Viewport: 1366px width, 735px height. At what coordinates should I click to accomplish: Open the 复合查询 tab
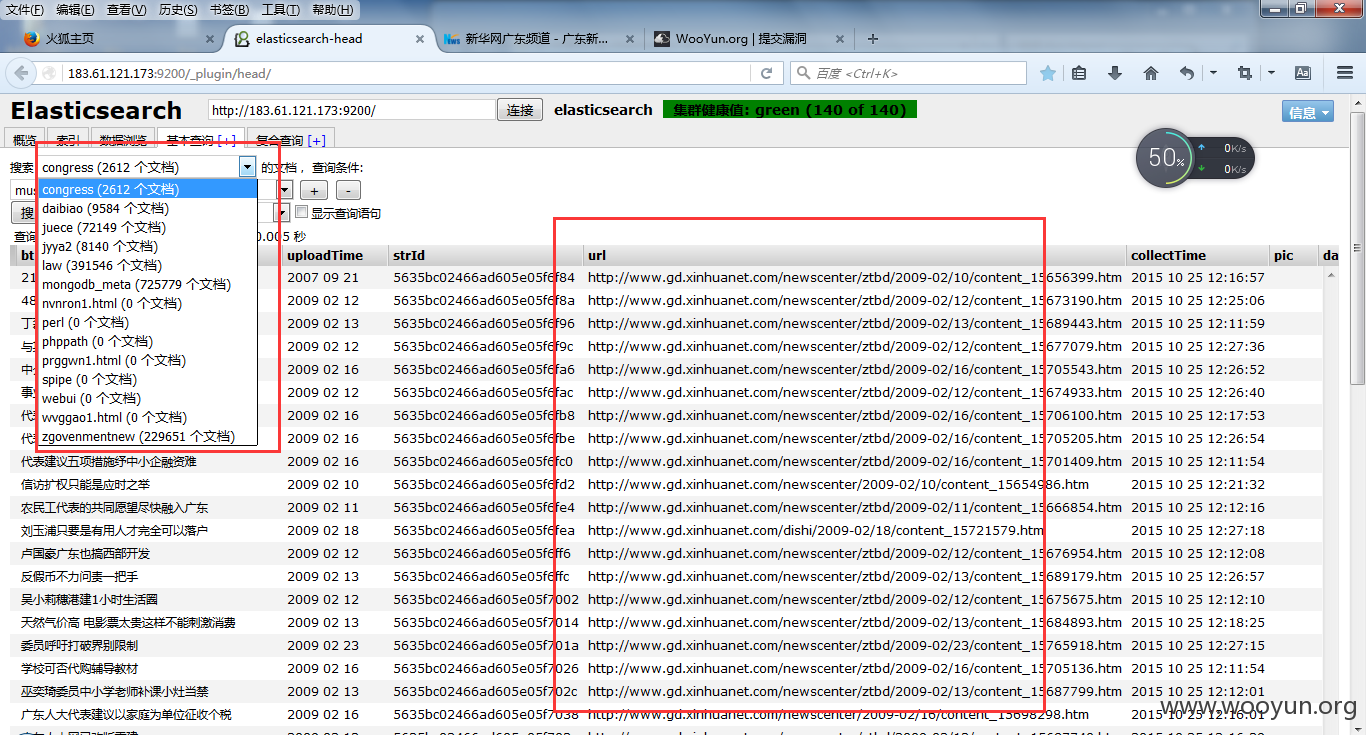point(291,140)
